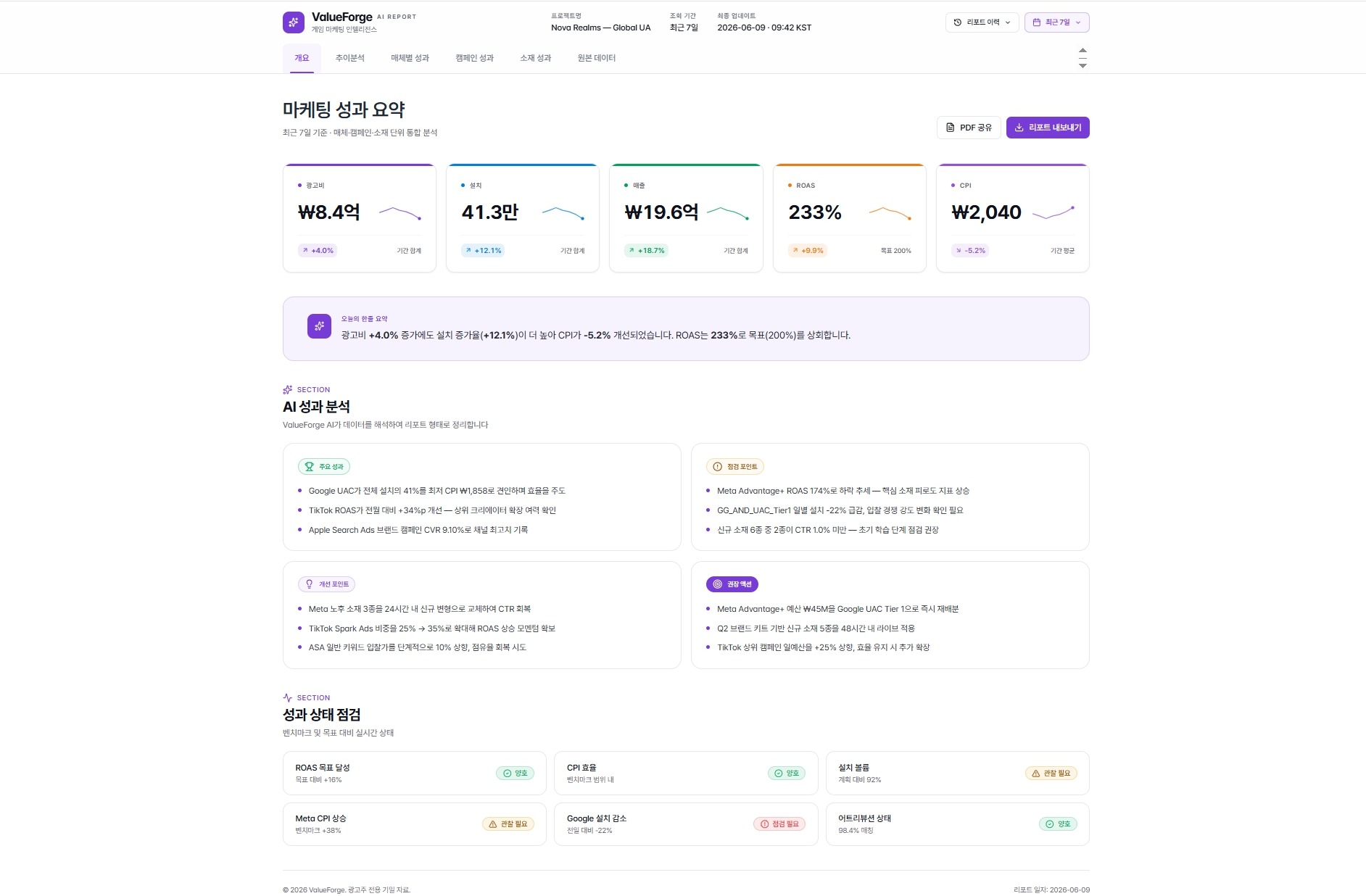Click the lightbulb icon in 개선 포인트 tag
This screenshot has height=896, width=1366.
coord(310,584)
